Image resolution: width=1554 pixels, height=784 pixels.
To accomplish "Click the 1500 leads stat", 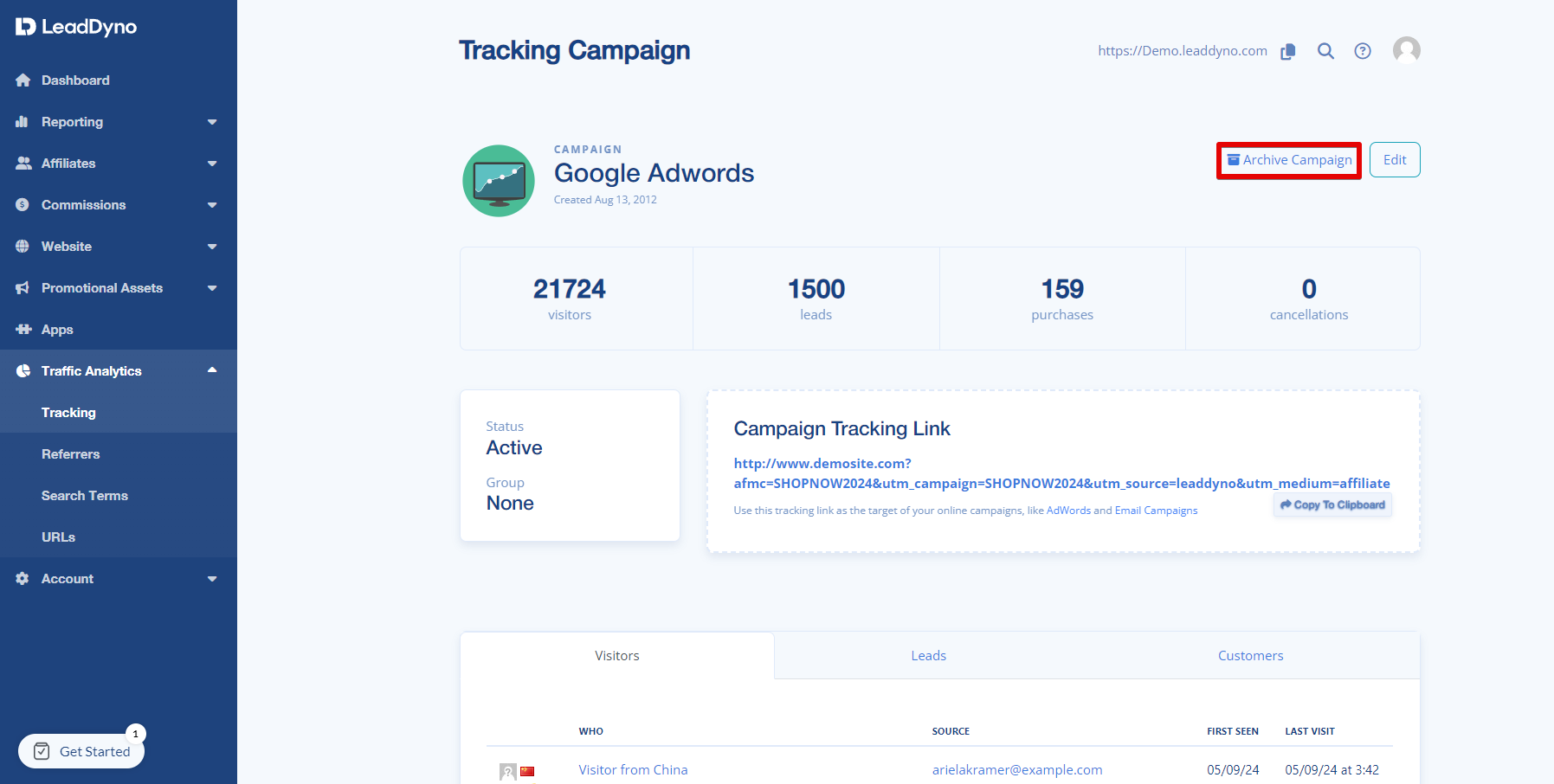I will (816, 299).
